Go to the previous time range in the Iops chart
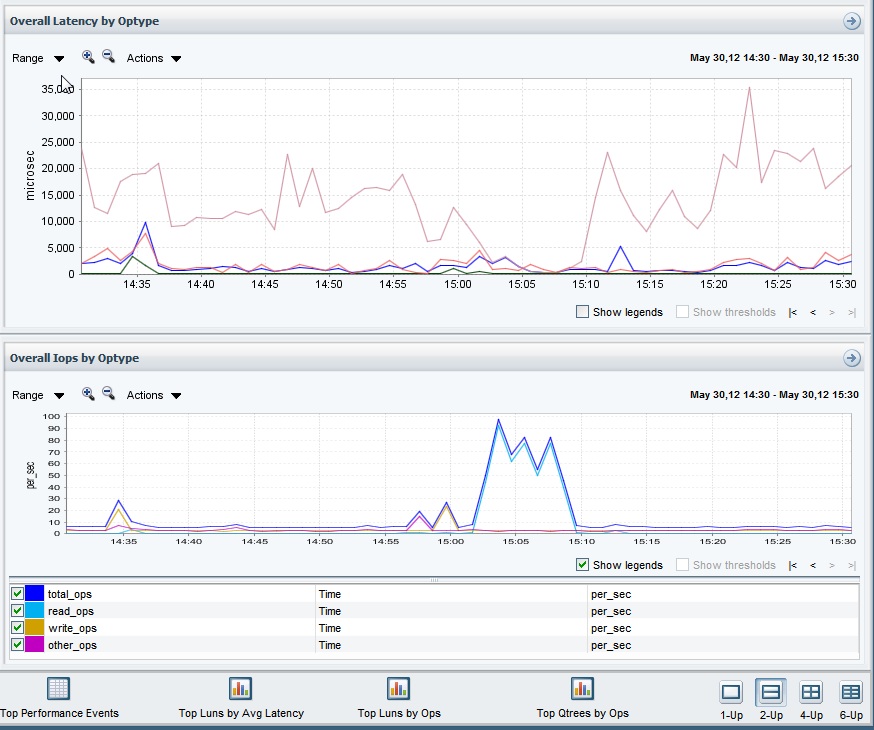 tap(813, 565)
